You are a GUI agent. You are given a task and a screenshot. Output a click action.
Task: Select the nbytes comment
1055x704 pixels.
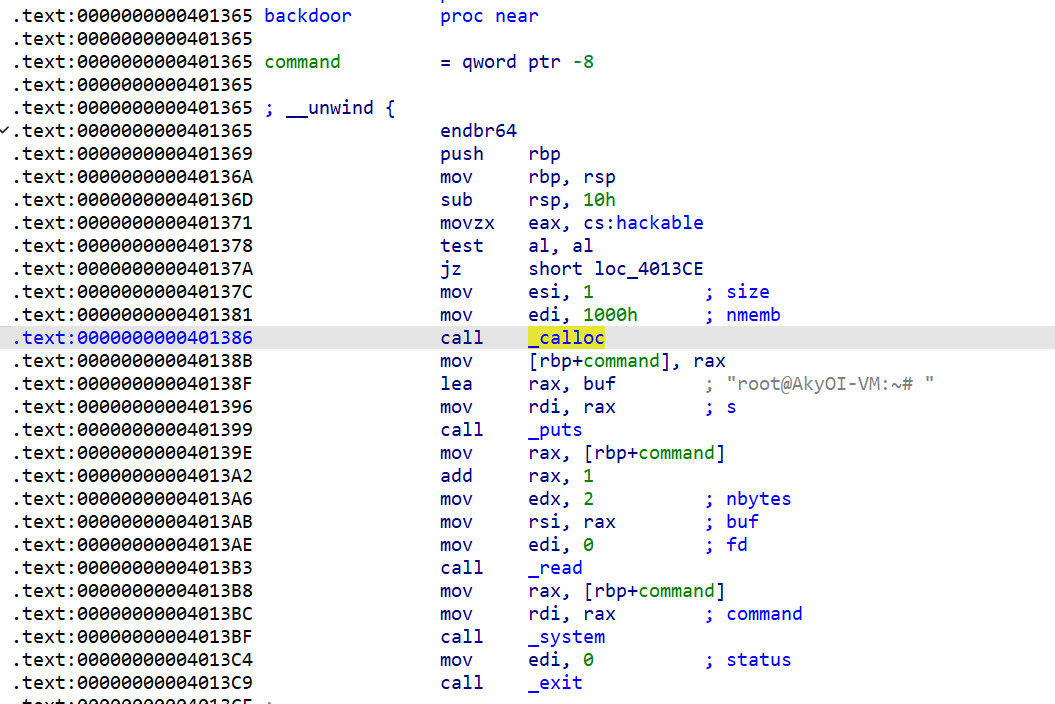click(x=758, y=499)
